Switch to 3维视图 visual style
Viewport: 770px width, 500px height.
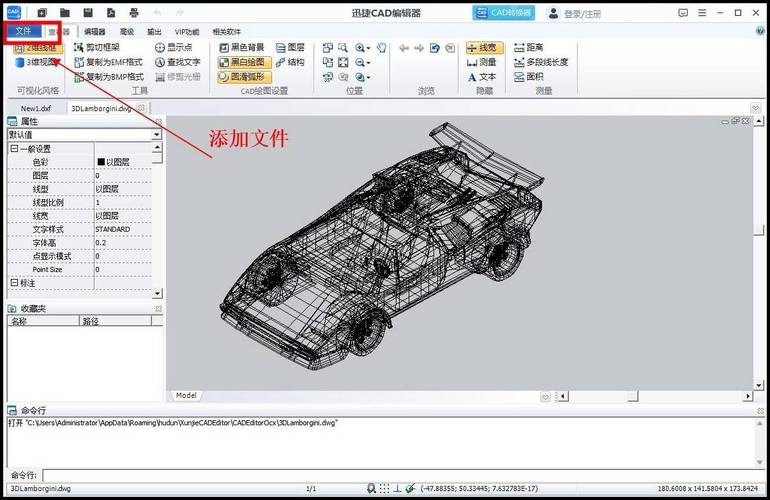click(x=36, y=62)
